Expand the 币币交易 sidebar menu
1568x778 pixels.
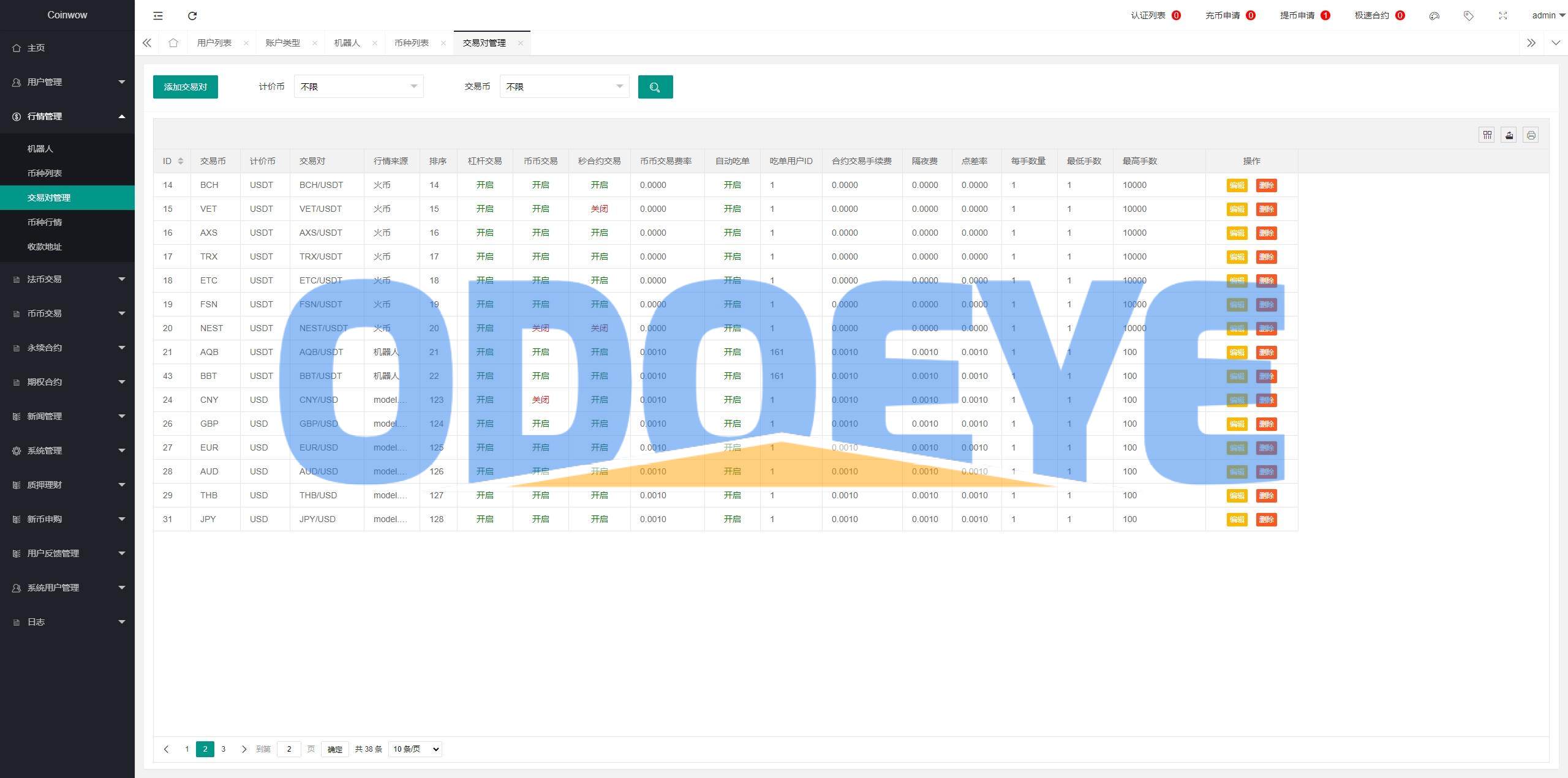(67, 313)
